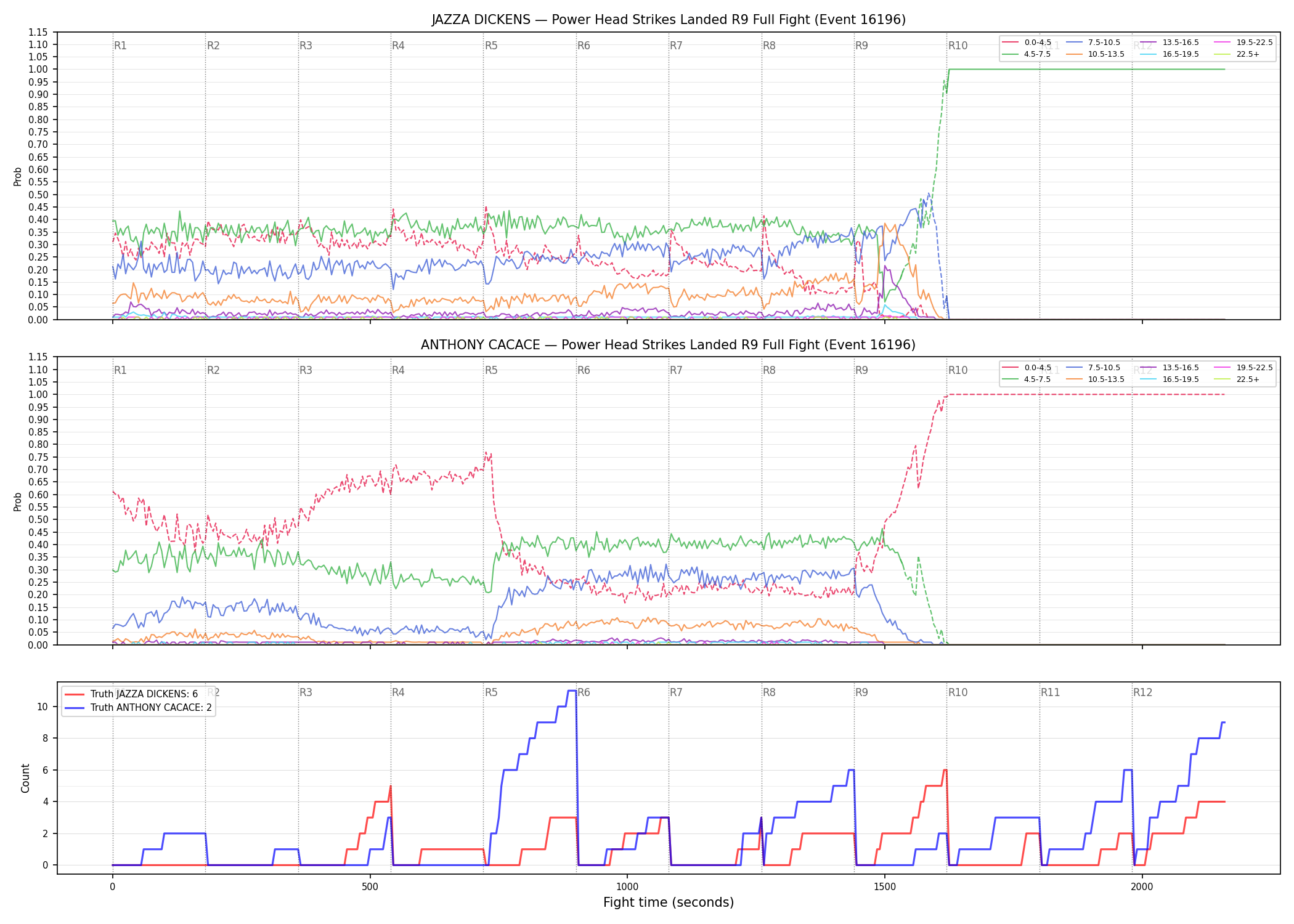The height and width of the screenshot is (924, 1294).
Task: Select the 13.5-16.5 legend entry in the Dickens chart
Action: point(1170,43)
